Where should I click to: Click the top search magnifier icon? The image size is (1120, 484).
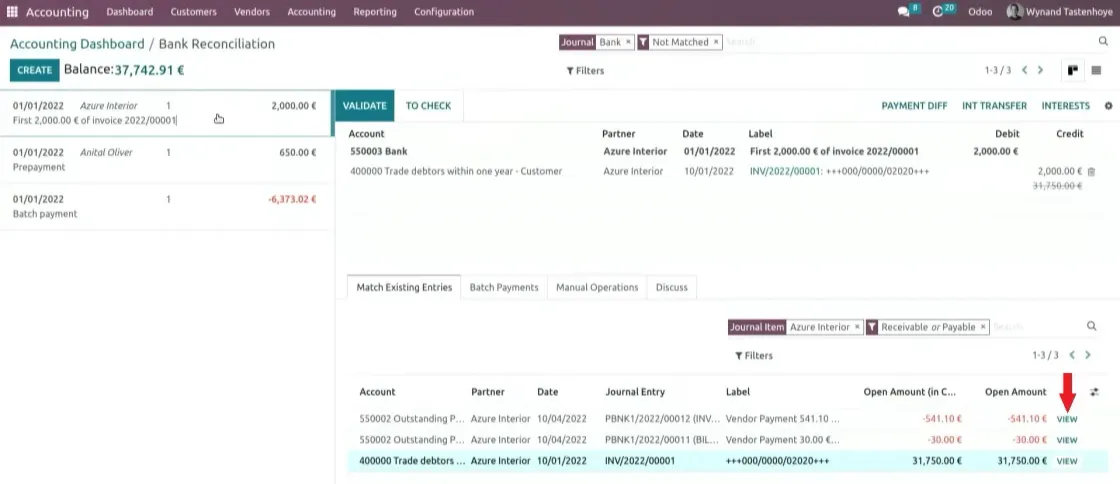pos(1103,41)
